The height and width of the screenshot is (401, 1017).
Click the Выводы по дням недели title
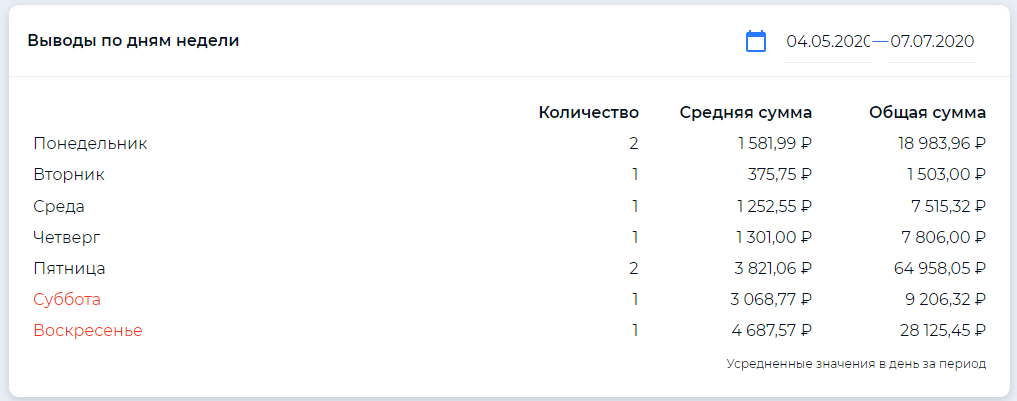pos(133,41)
